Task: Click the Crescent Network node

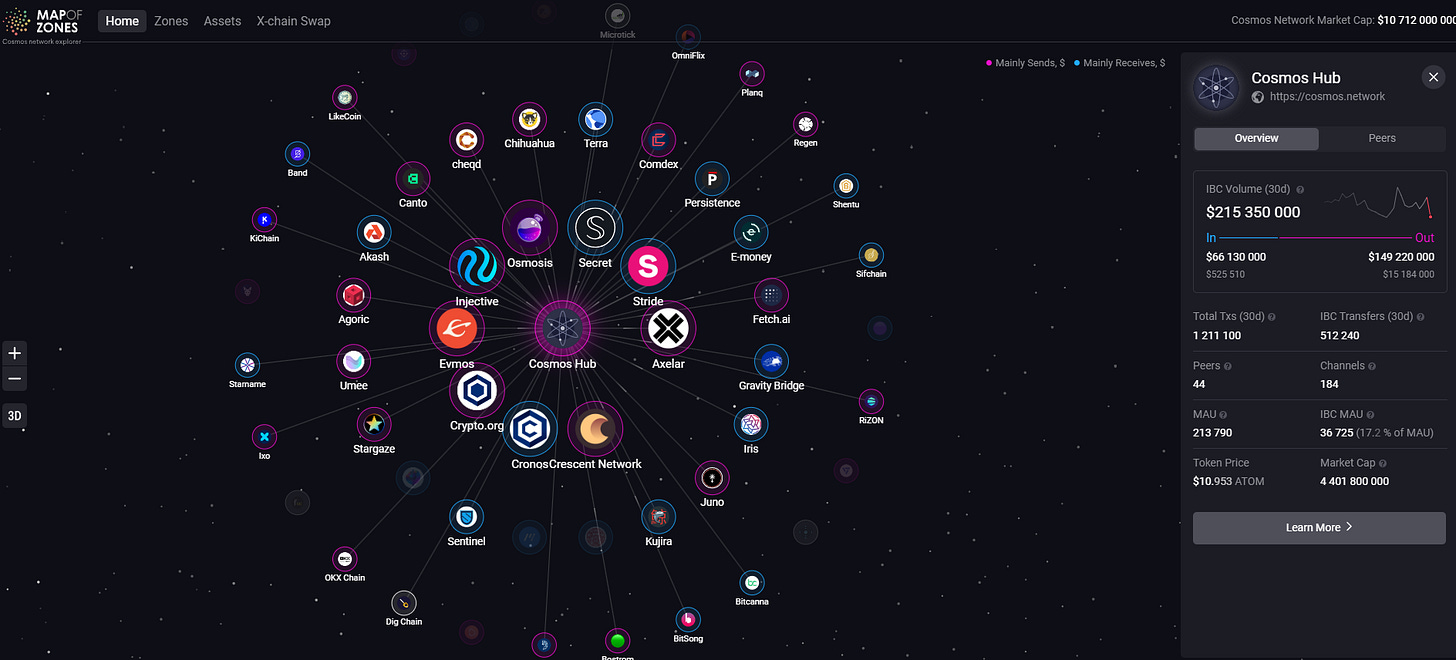Action: 595,429
